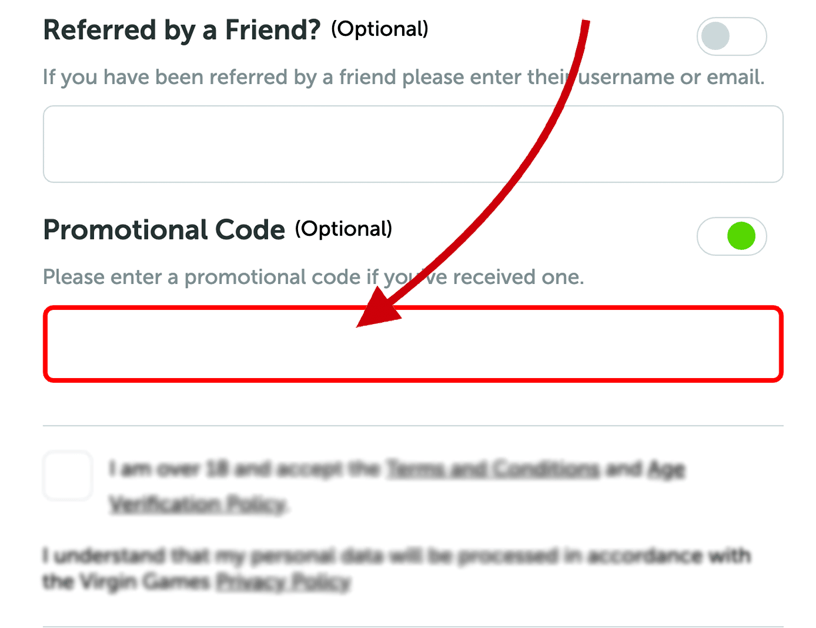The width and height of the screenshot is (816, 628).
Task: Click the grey knob of the referral toggle
Action: click(716, 37)
